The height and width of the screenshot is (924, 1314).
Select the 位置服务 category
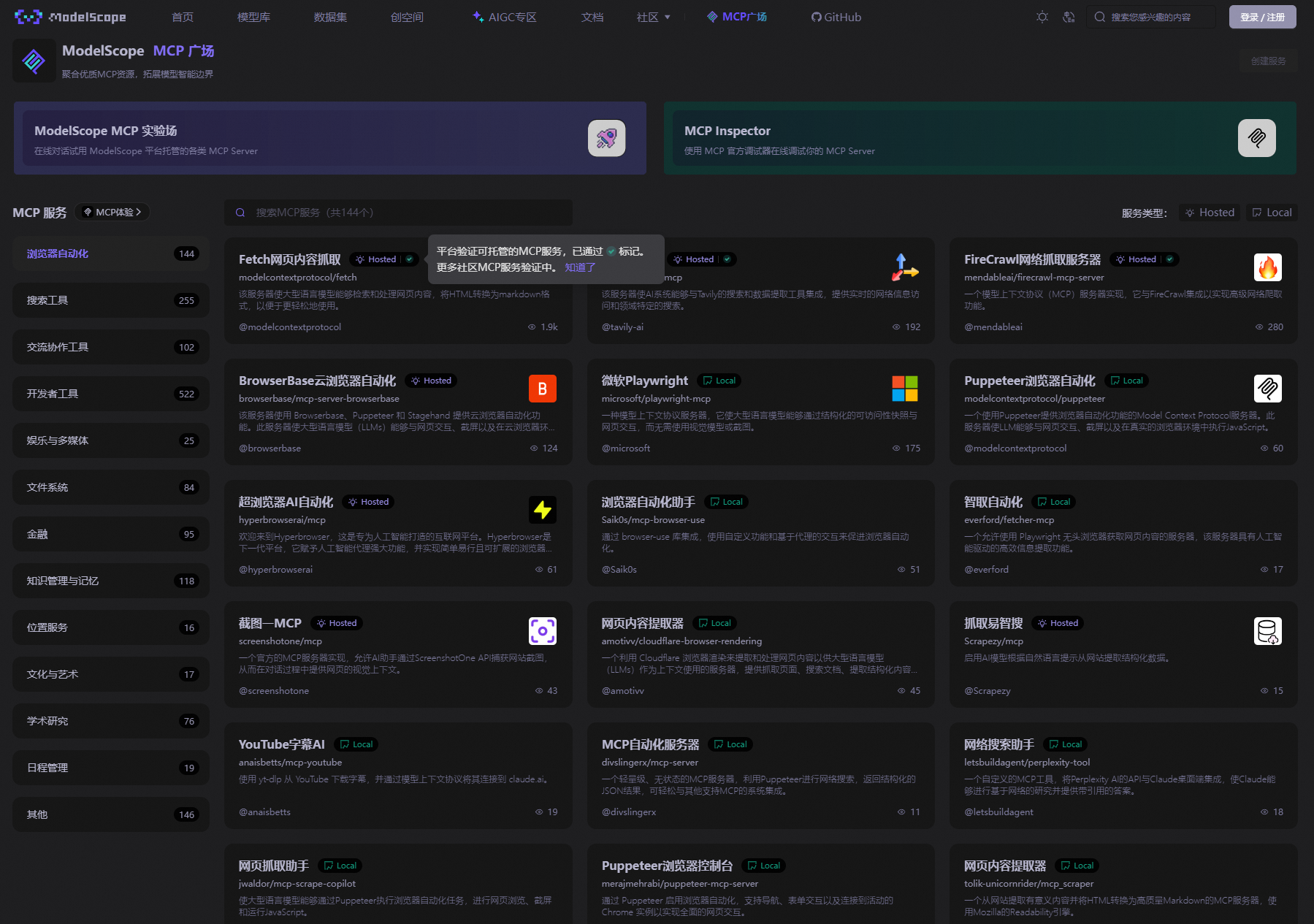tap(111, 627)
